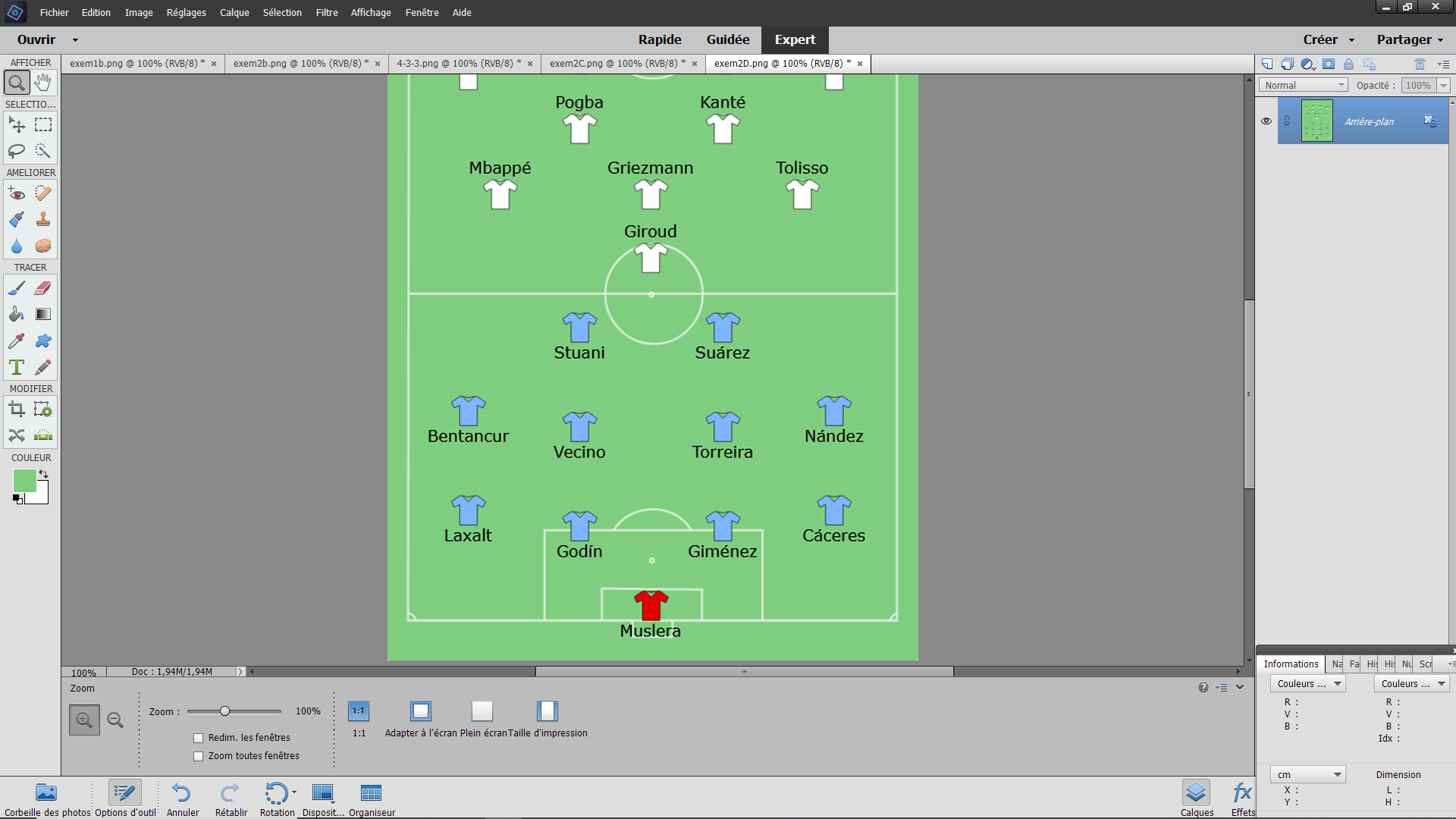The height and width of the screenshot is (819, 1456).
Task: Select the Red Eye Removal tool
Action: [17, 193]
